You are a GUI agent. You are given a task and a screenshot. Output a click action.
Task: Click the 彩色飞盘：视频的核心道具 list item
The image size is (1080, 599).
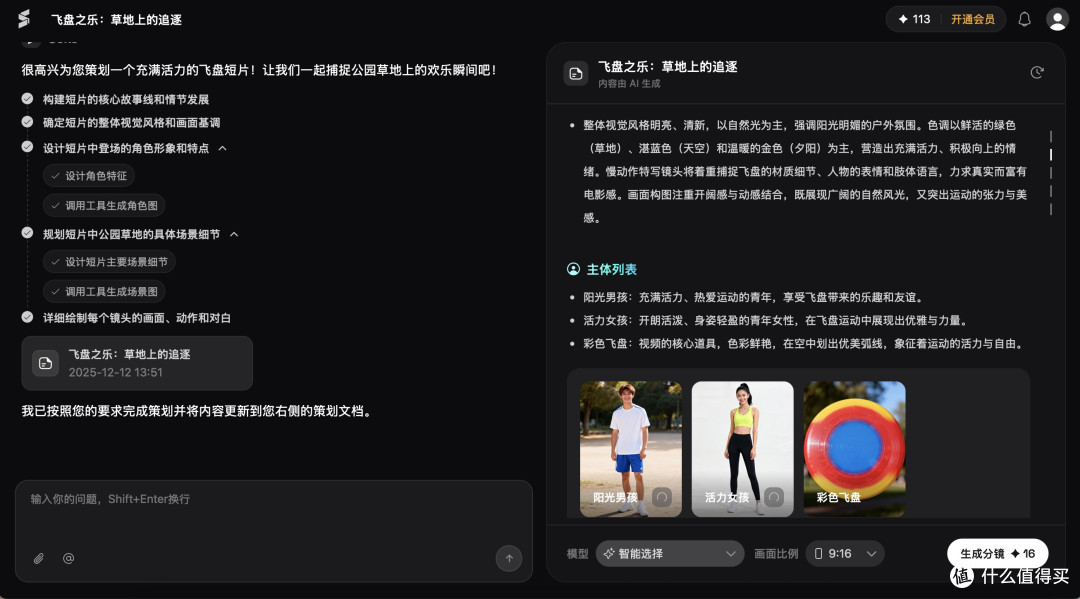pyautogui.click(x=803, y=344)
